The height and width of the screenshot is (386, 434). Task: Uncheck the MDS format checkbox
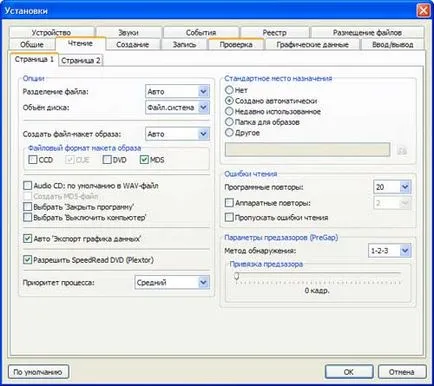coord(144,160)
